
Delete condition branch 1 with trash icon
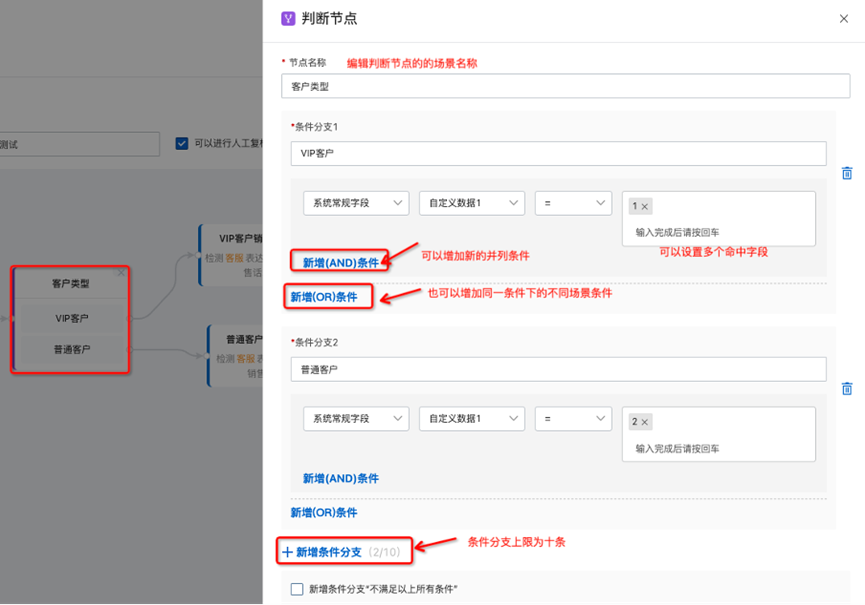coord(847,173)
